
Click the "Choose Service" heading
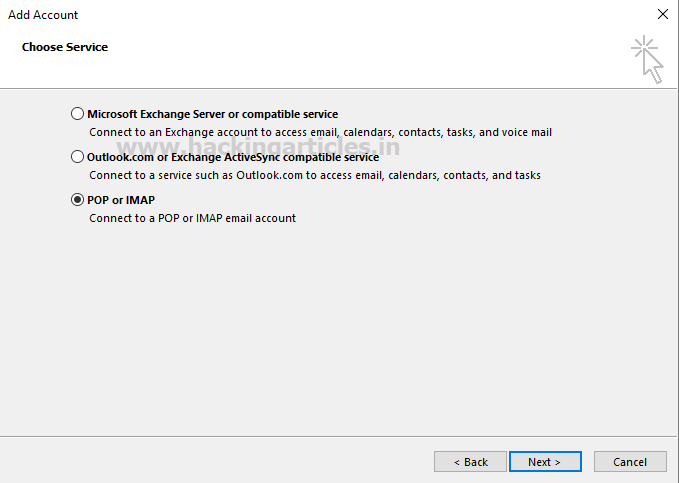65,47
